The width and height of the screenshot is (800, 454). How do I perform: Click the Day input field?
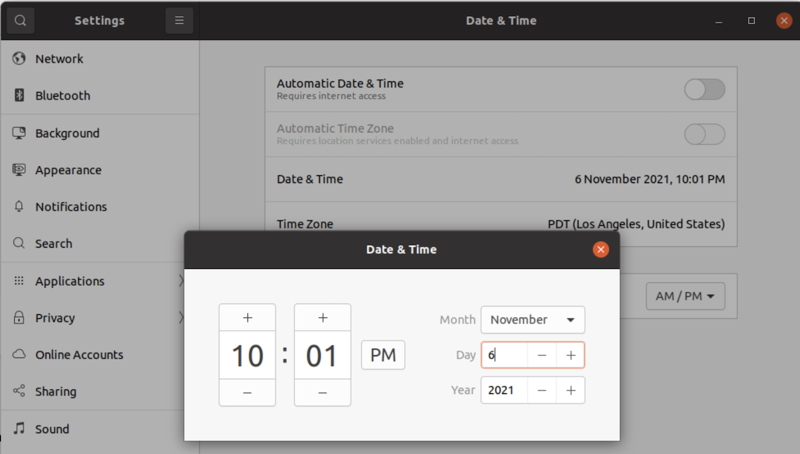(505, 355)
